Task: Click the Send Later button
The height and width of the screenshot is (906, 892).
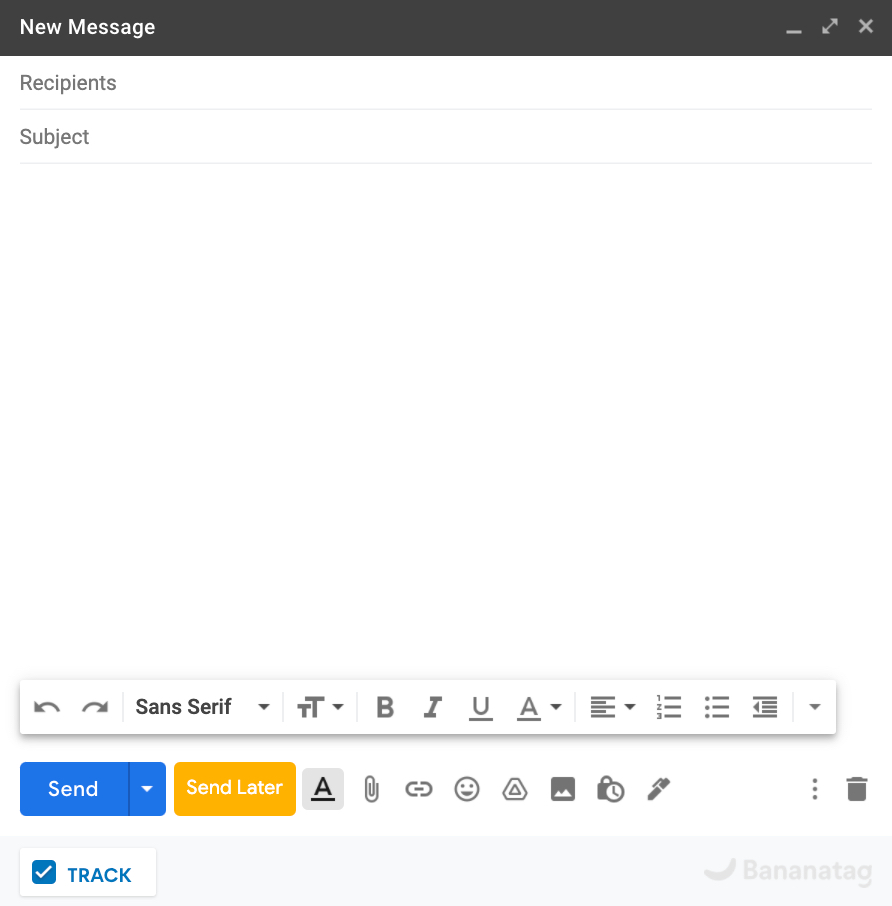Action: tap(235, 789)
